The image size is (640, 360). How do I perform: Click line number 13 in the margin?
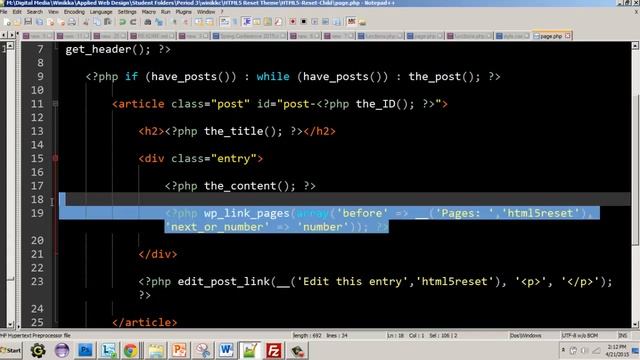tap(37, 131)
